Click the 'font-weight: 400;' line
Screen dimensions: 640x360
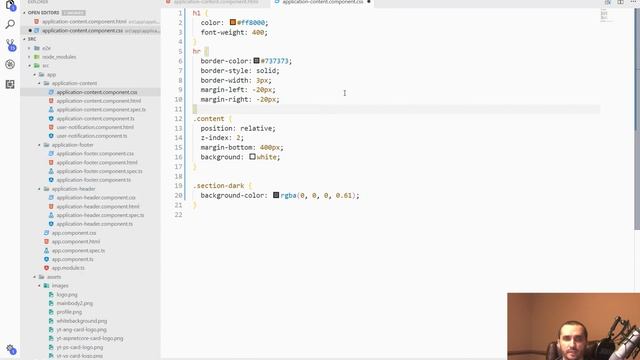point(234,32)
